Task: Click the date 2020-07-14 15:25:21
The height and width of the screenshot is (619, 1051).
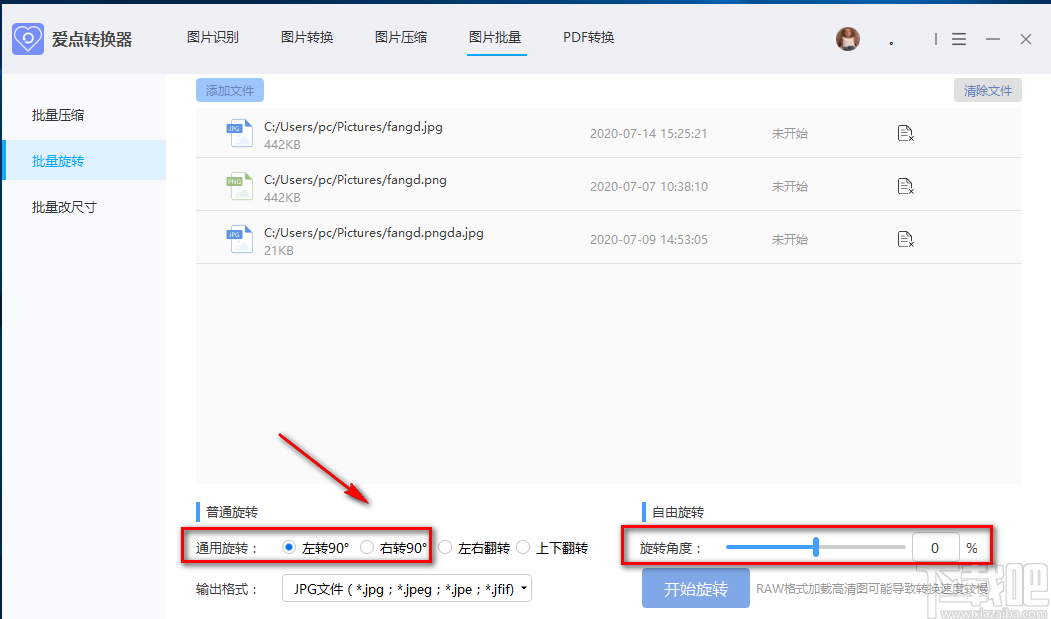Action: pos(648,133)
